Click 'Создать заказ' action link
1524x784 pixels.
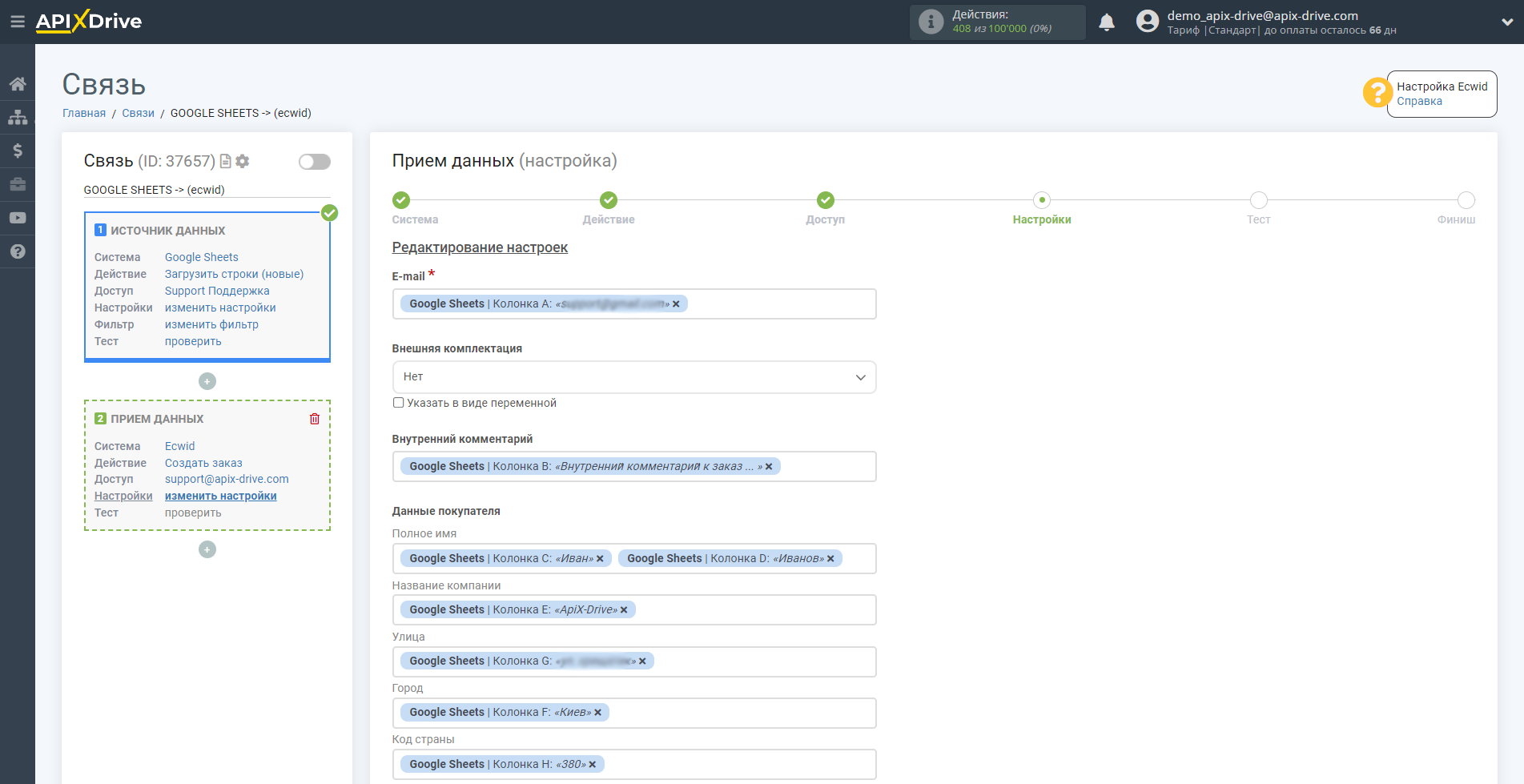(203, 463)
